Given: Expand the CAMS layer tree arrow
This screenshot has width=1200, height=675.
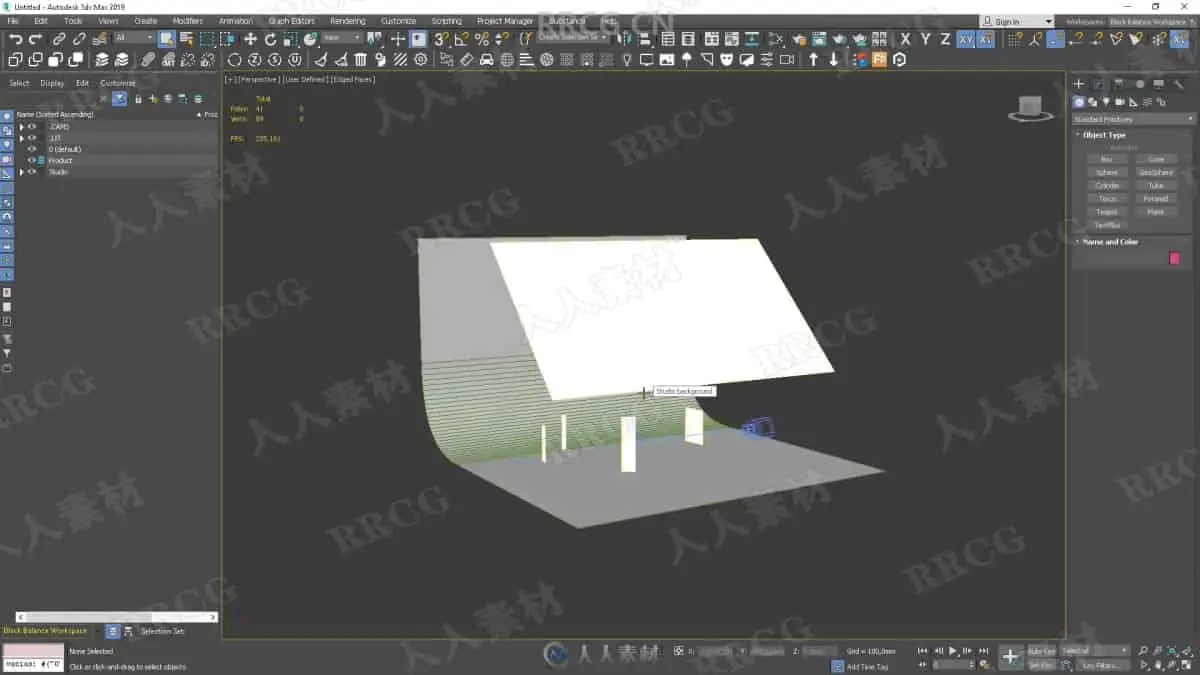Looking at the screenshot, I should click(x=22, y=127).
